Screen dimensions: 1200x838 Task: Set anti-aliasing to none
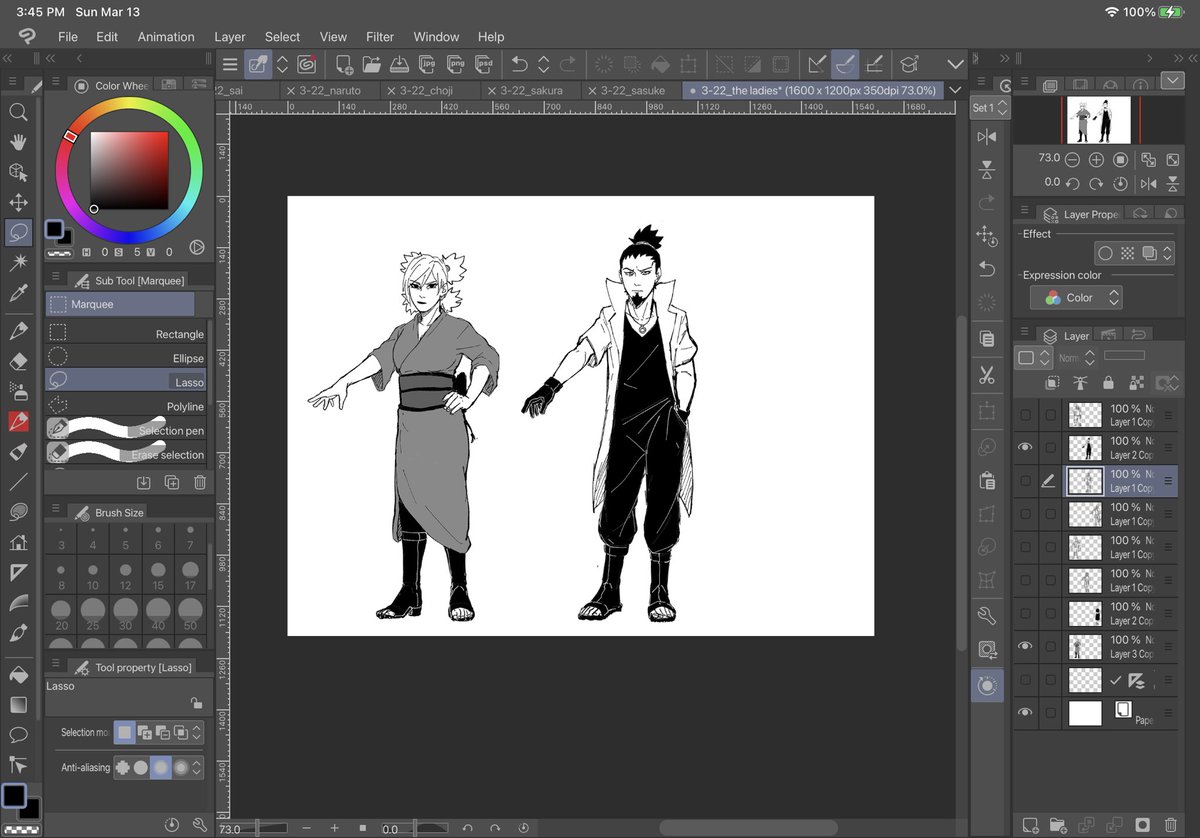pyautogui.click(x=123, y=768)
